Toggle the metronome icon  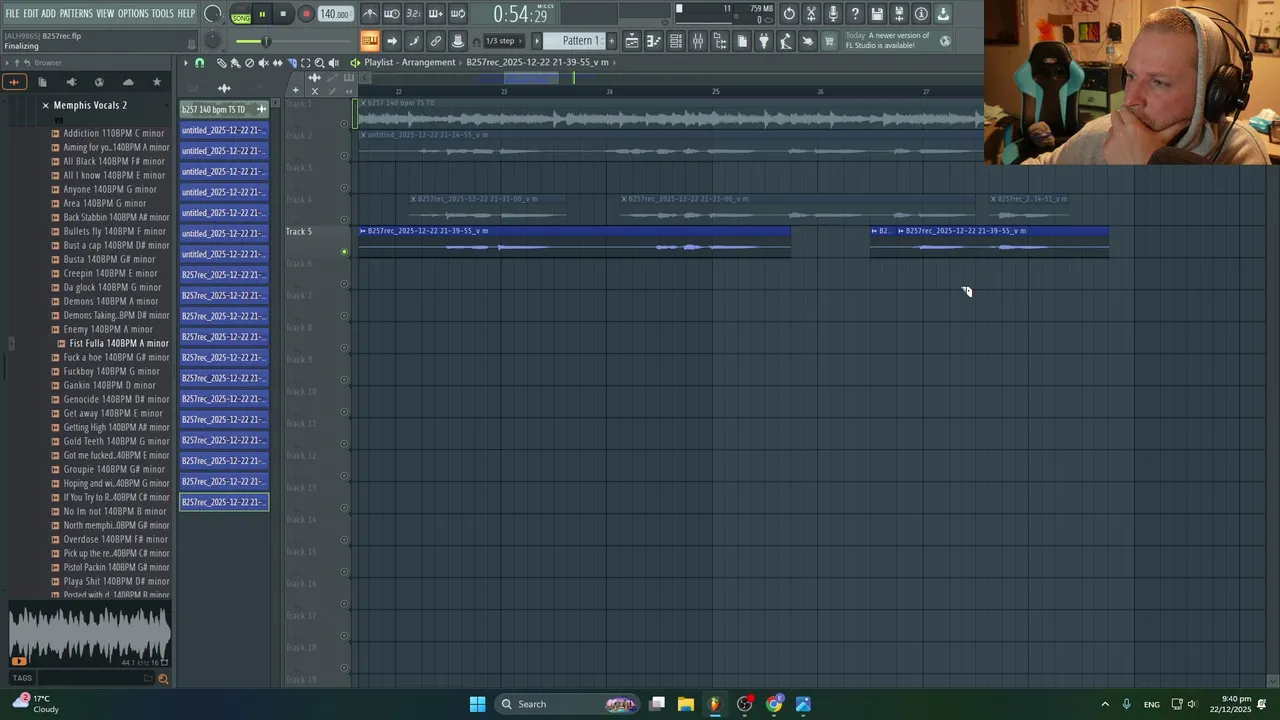click(x=370, y=14)
